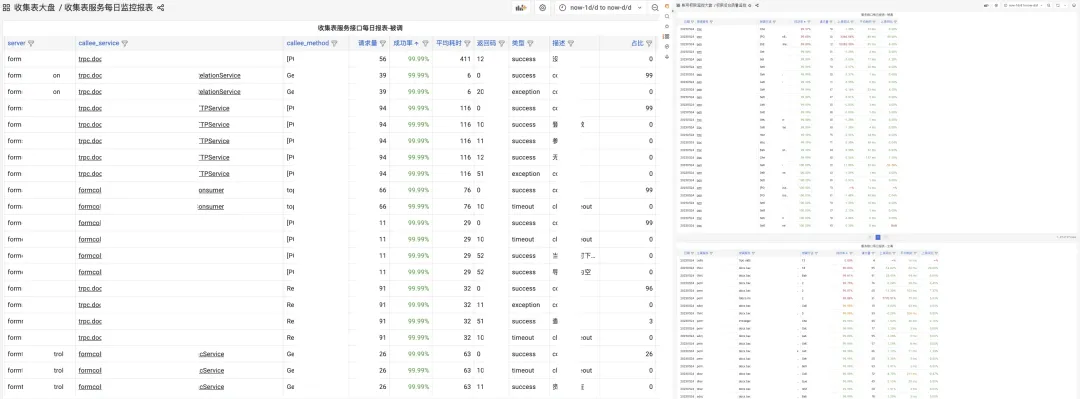Open cService link in return code 11 row
The width and height of the screenshot is (1080, 399).
[211, 387]
